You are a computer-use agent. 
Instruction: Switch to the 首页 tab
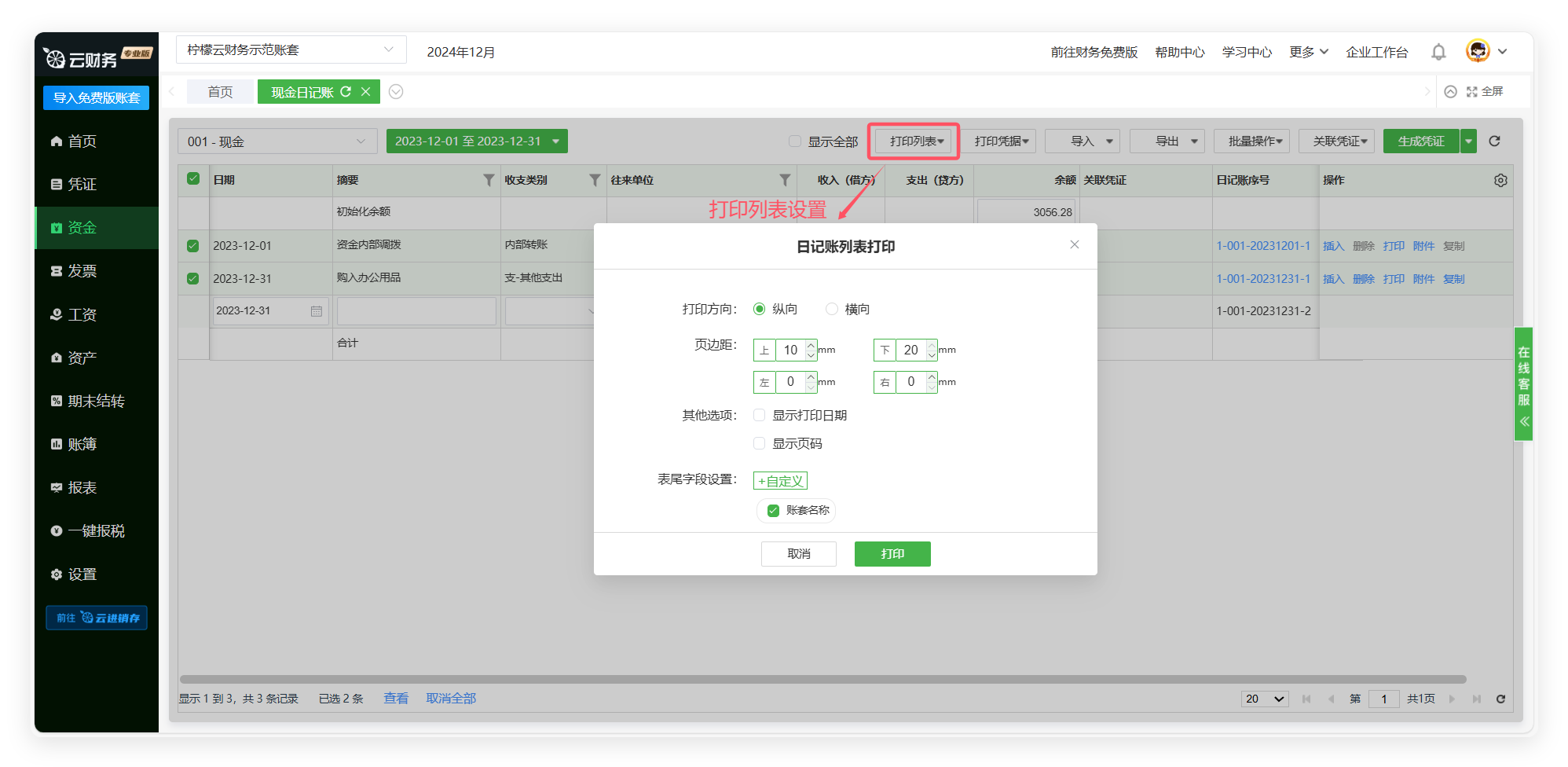click(220, 92)
